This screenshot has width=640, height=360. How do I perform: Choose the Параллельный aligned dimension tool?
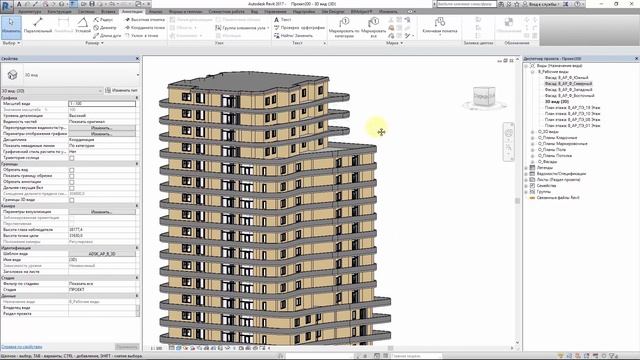click(x=38, y=25)
